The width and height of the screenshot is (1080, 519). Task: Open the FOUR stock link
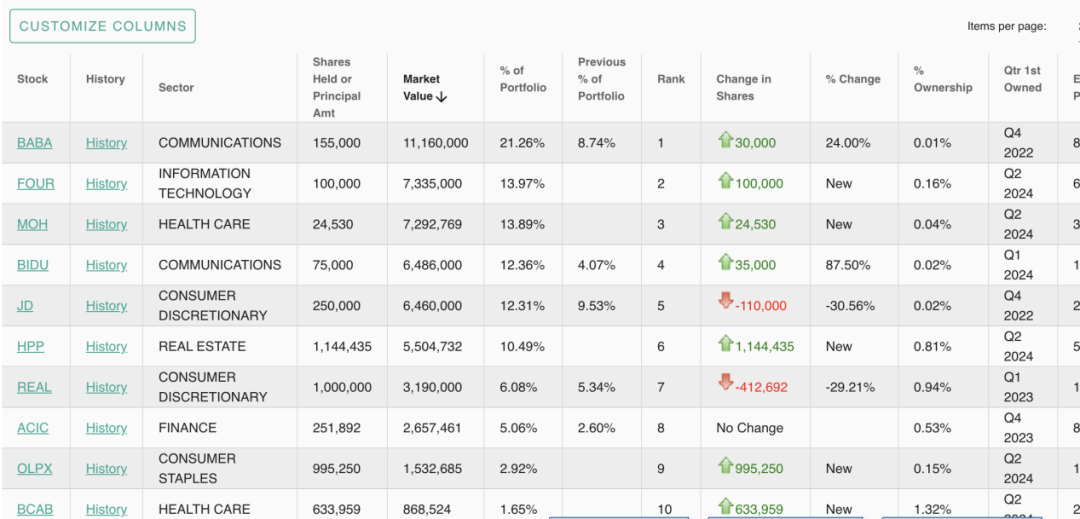(x=36, y=184)
